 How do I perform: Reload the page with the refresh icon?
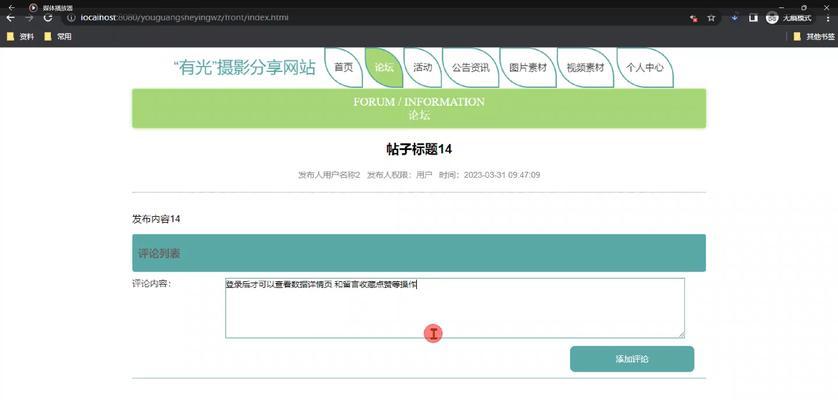[48, 18]
